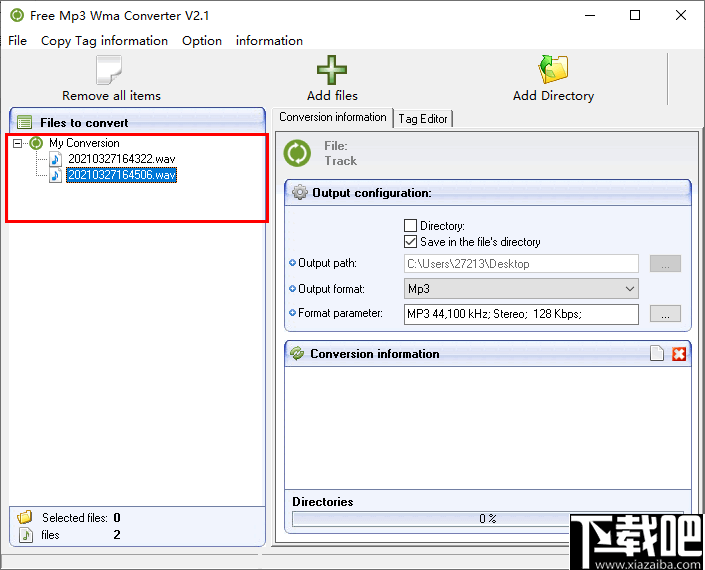Click the 0 % conversion progress bar
The height and width of the screenshot is (570, 705).
click(487, 519)
